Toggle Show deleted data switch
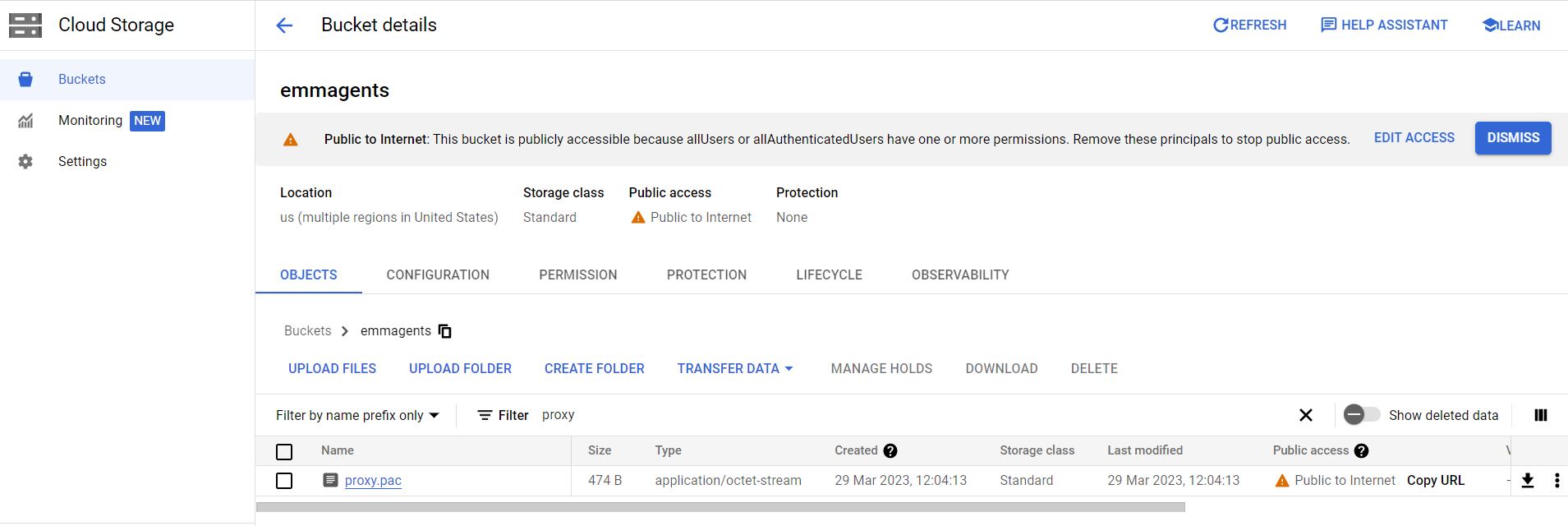This screenshot has width=1568, height=526. (1361, 415)
